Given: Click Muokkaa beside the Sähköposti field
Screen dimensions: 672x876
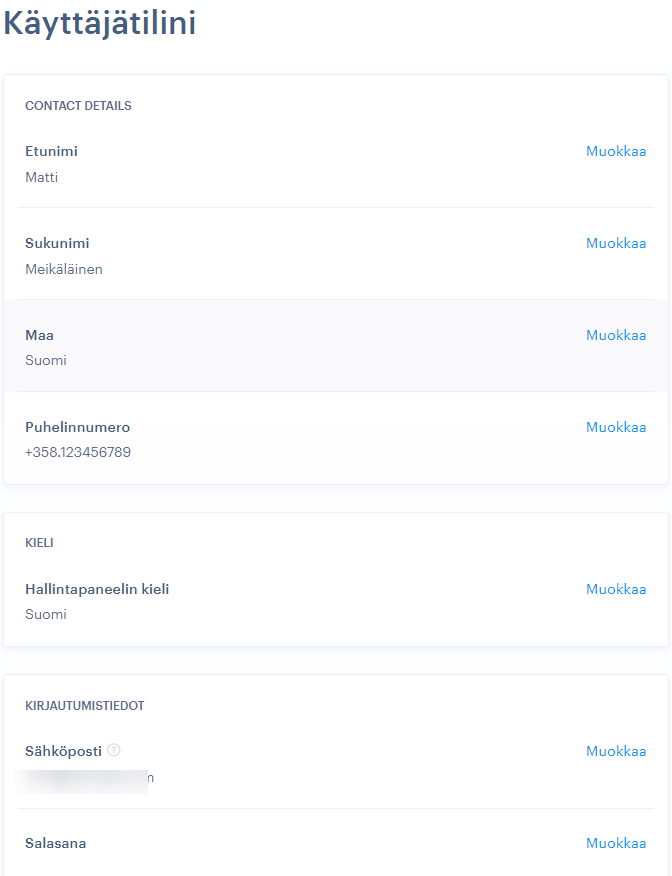Looking at the screenshot, I should 616,752.
